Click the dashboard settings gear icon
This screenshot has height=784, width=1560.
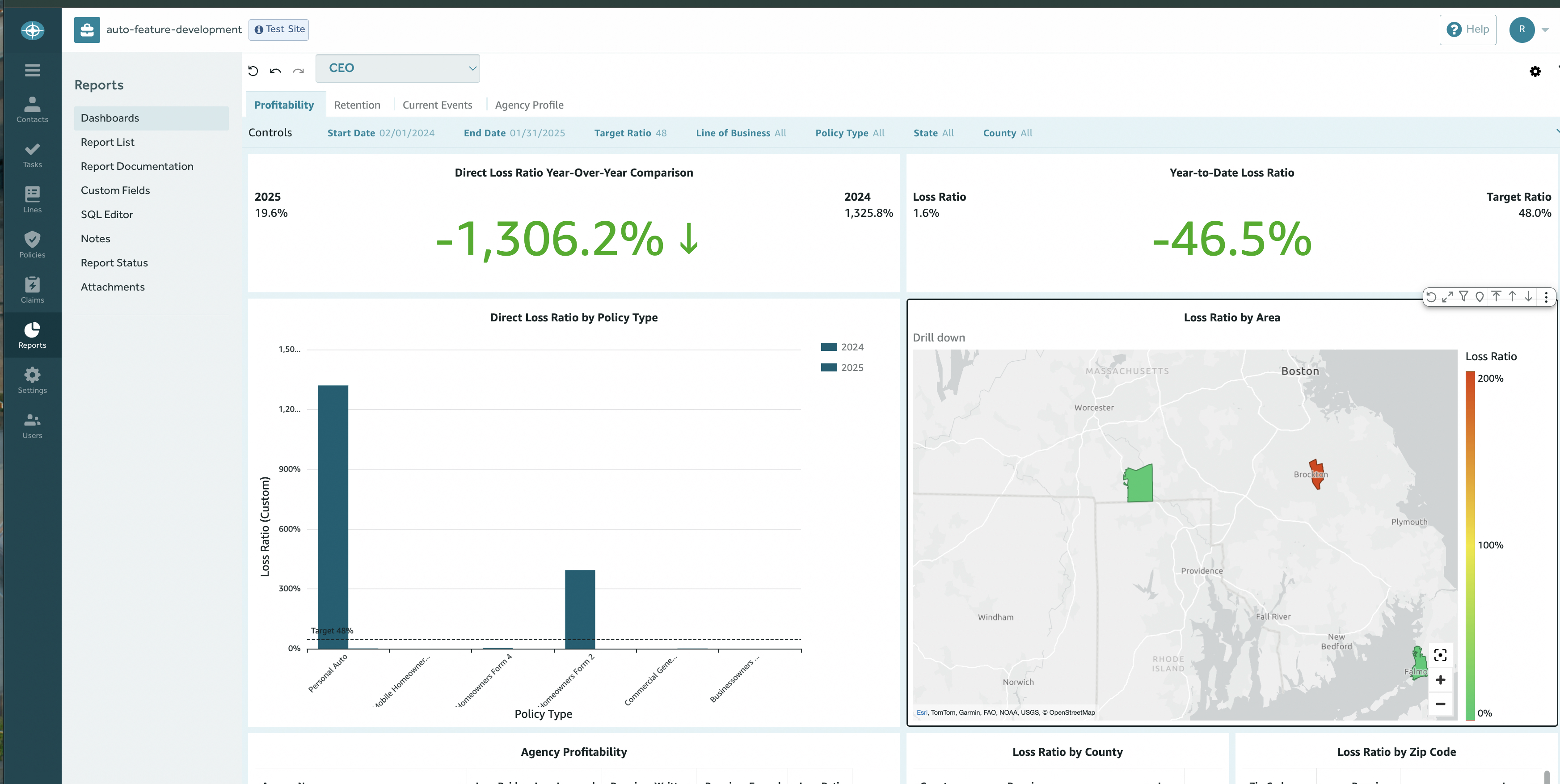click(x=1535, y=72)
